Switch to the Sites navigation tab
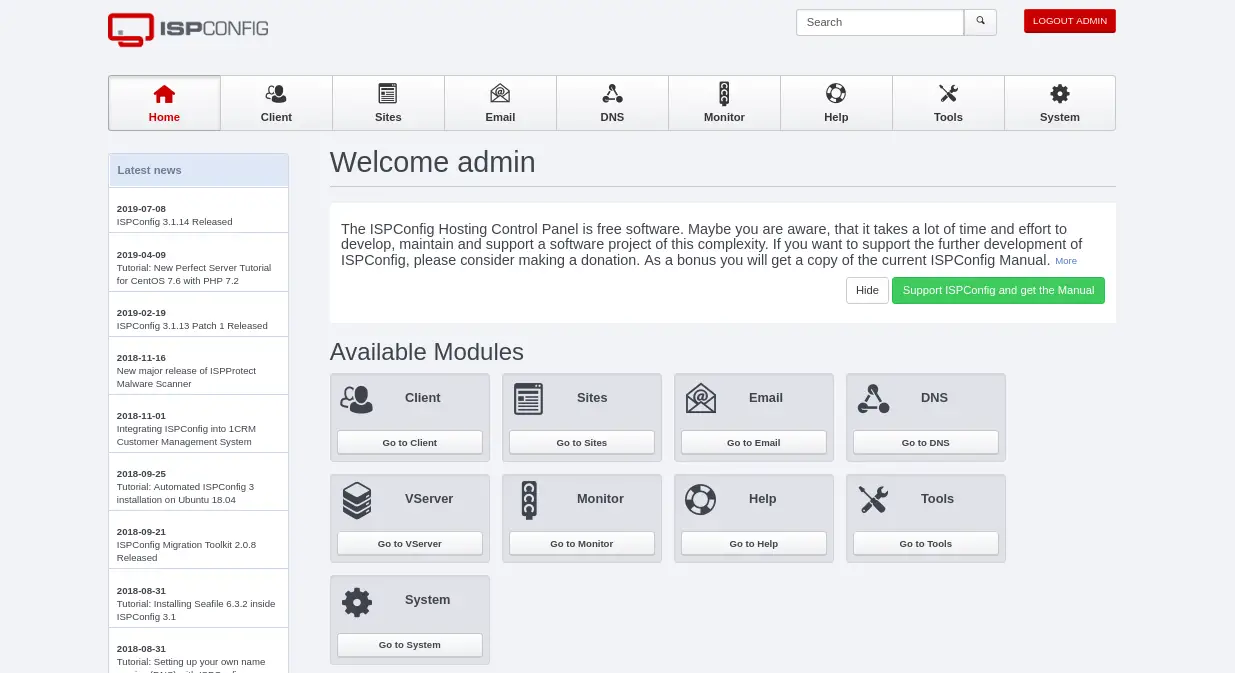This screenshot has width=1235, height=673. click(388, 103)
